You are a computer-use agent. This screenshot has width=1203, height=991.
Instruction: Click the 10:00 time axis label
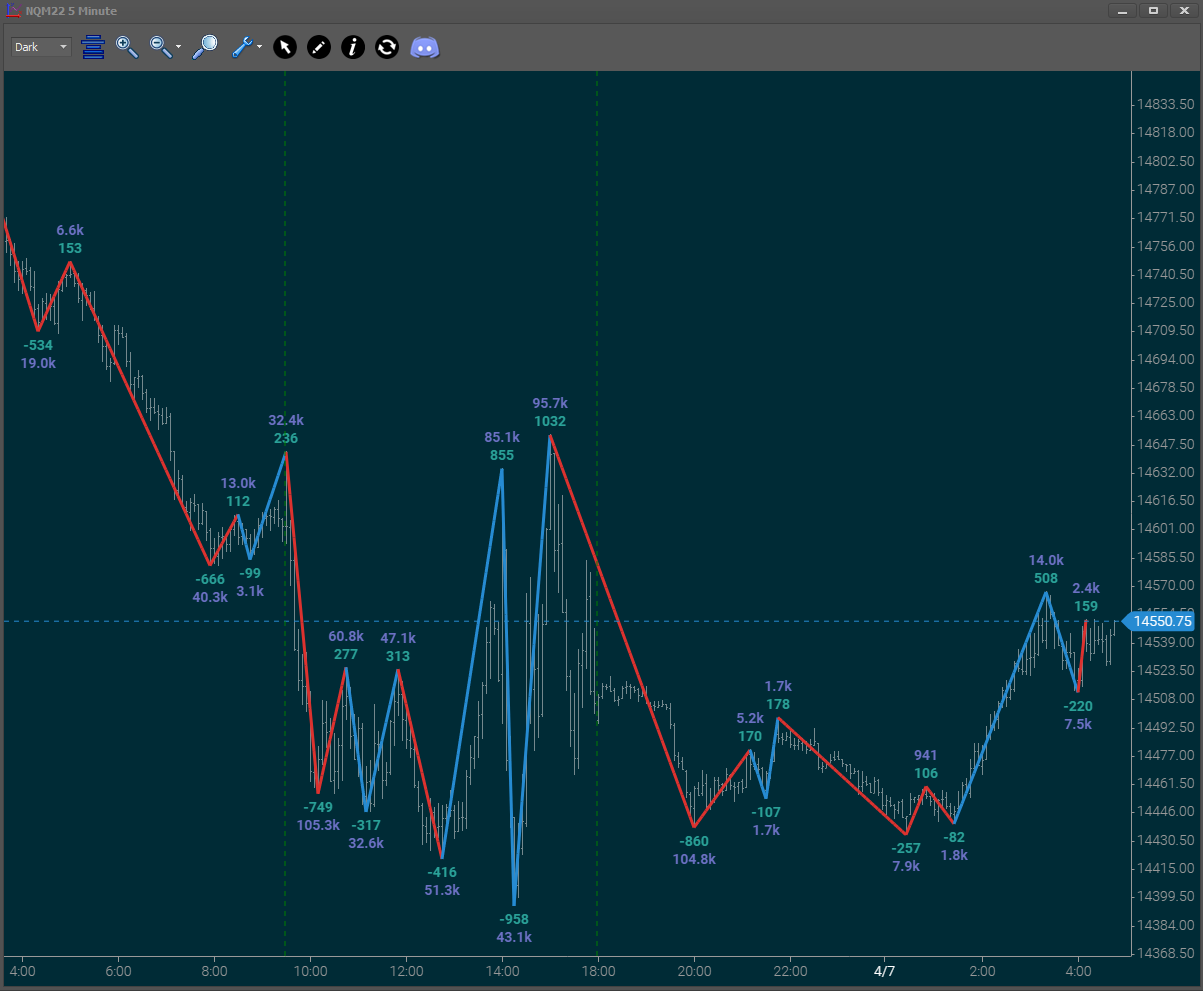tap(310, 971)
